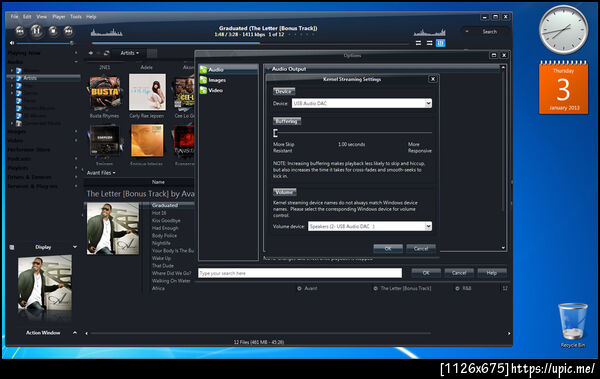
Task: Select the track 'Wake Up'
Action: tap(161, 258)
